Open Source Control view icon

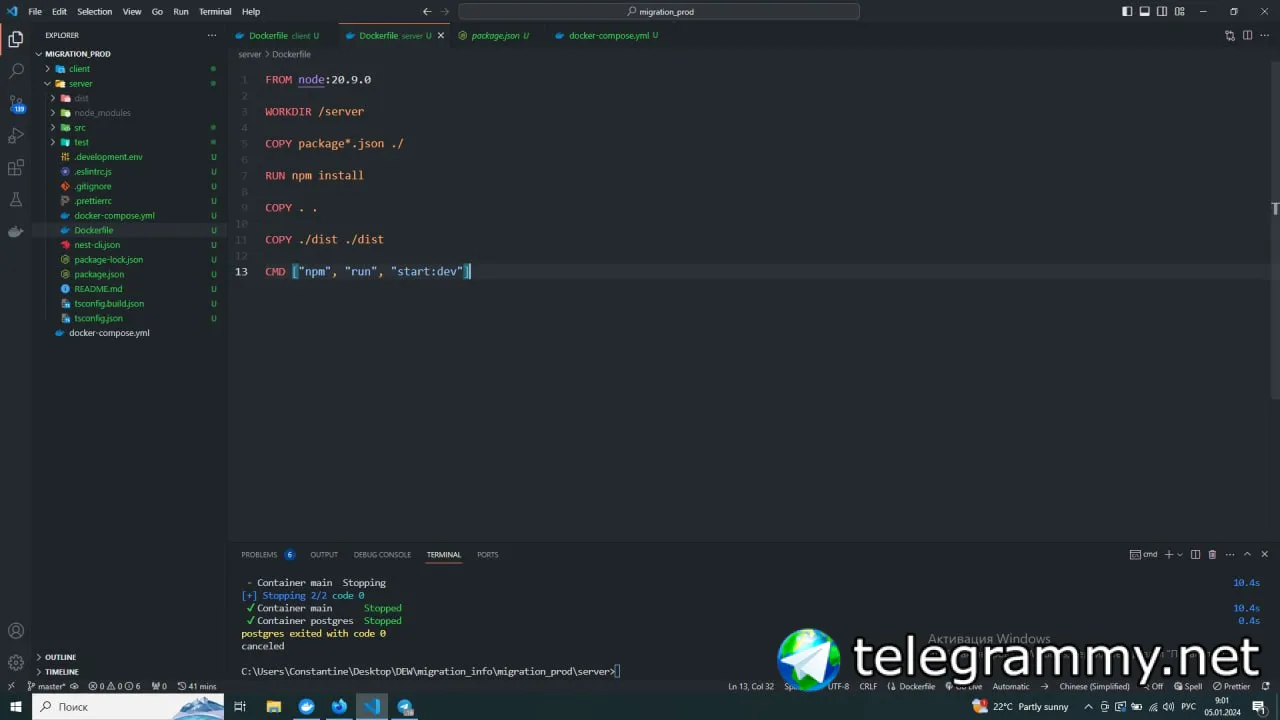pos(16,104)
